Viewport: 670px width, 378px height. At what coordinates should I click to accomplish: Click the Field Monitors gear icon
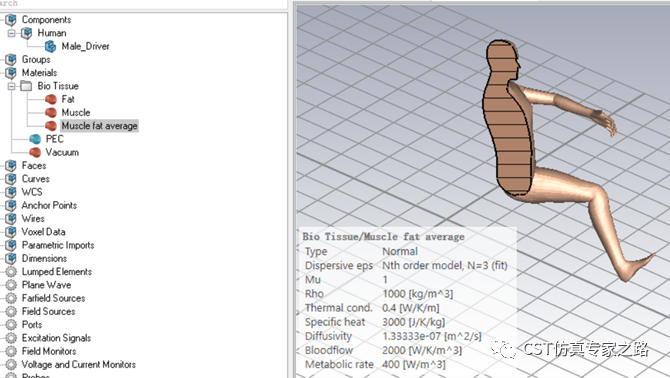pos(11,351)
